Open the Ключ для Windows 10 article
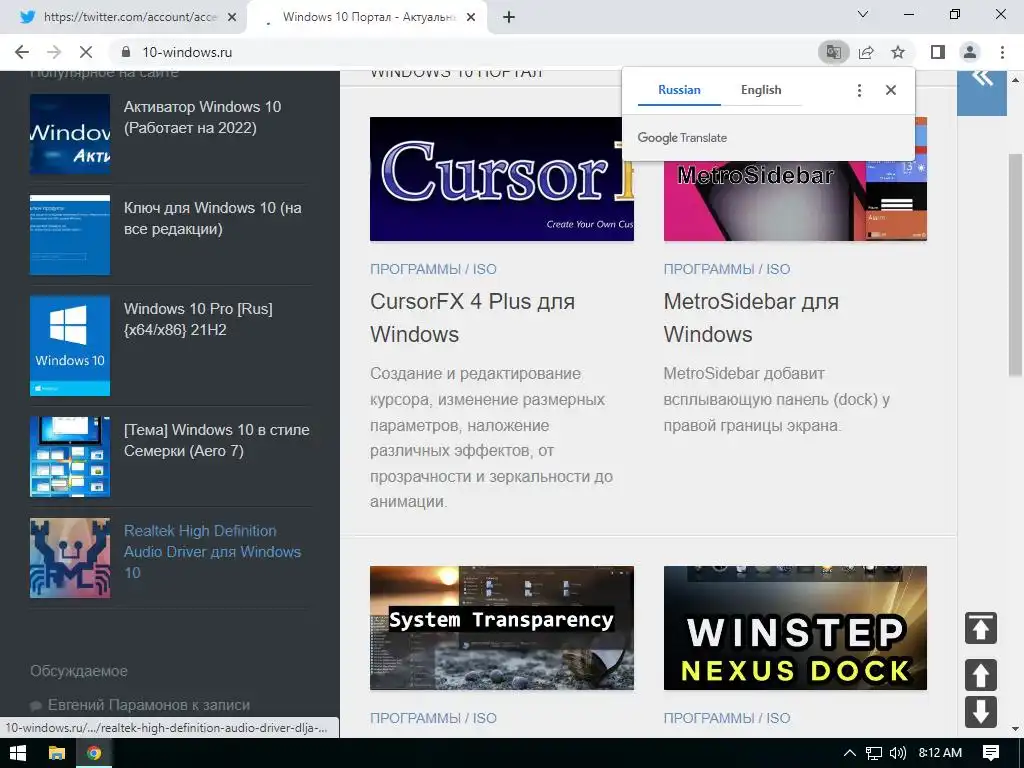This screenshot has width=1024, height=768. [x=213, y=218]
